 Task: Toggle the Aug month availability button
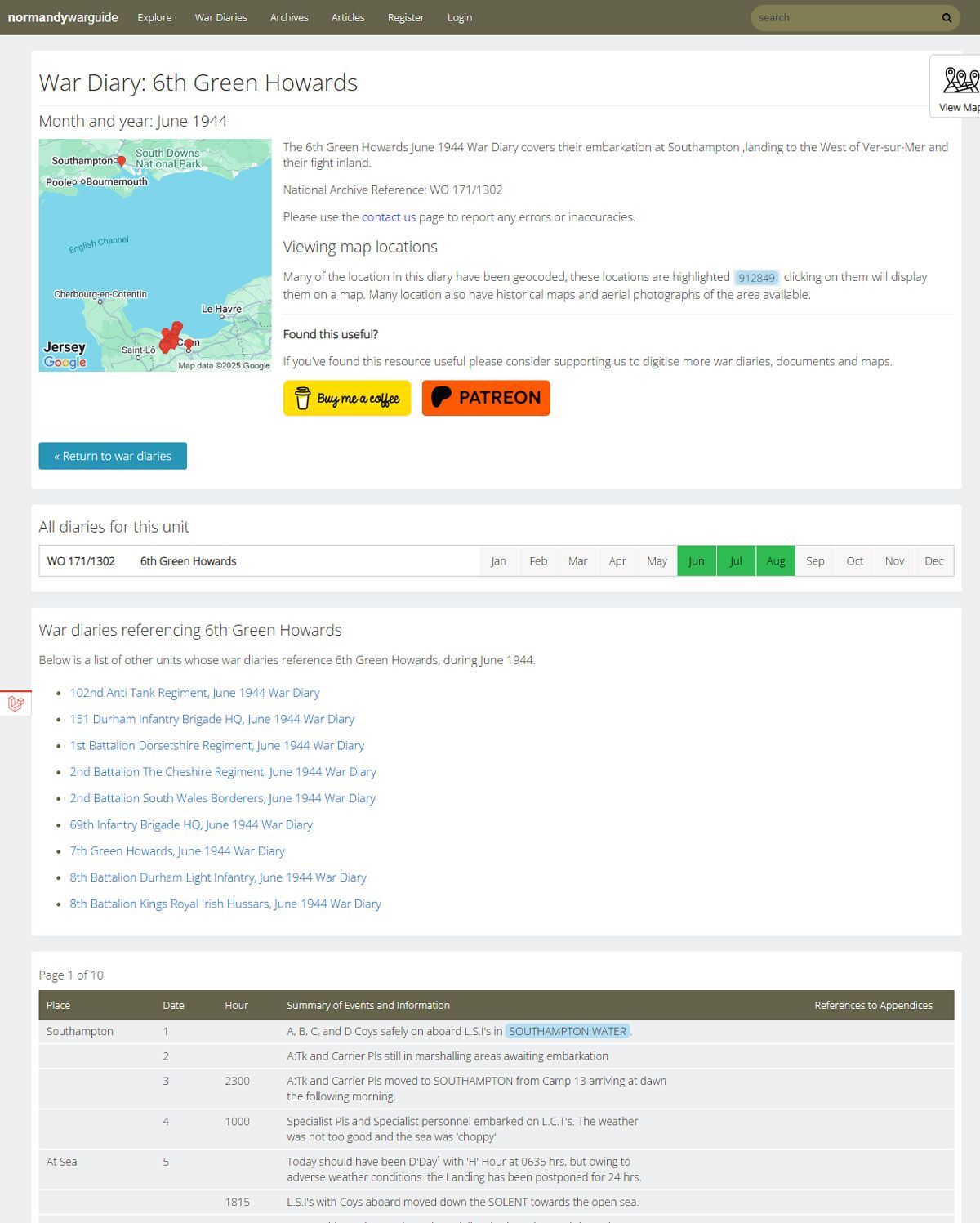coord(775,560)
